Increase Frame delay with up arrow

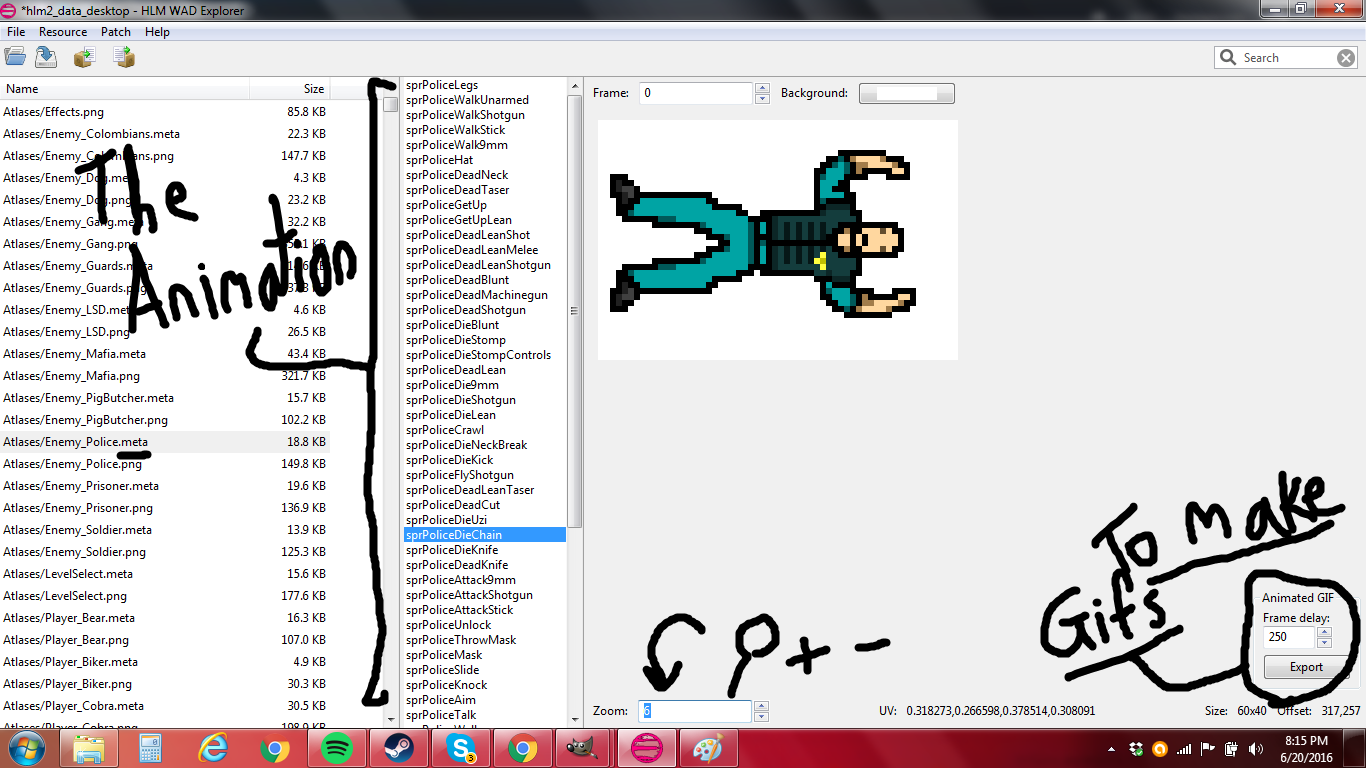[1324, 632]
